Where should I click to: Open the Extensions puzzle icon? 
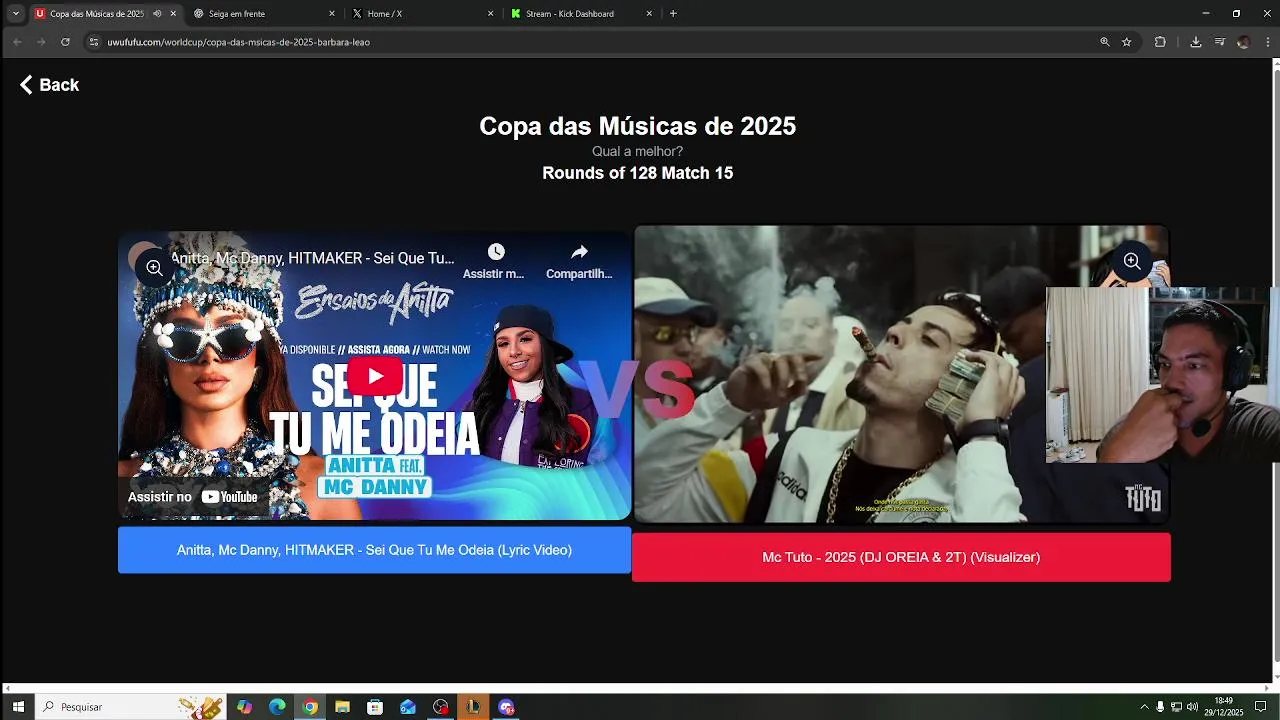1160,42
